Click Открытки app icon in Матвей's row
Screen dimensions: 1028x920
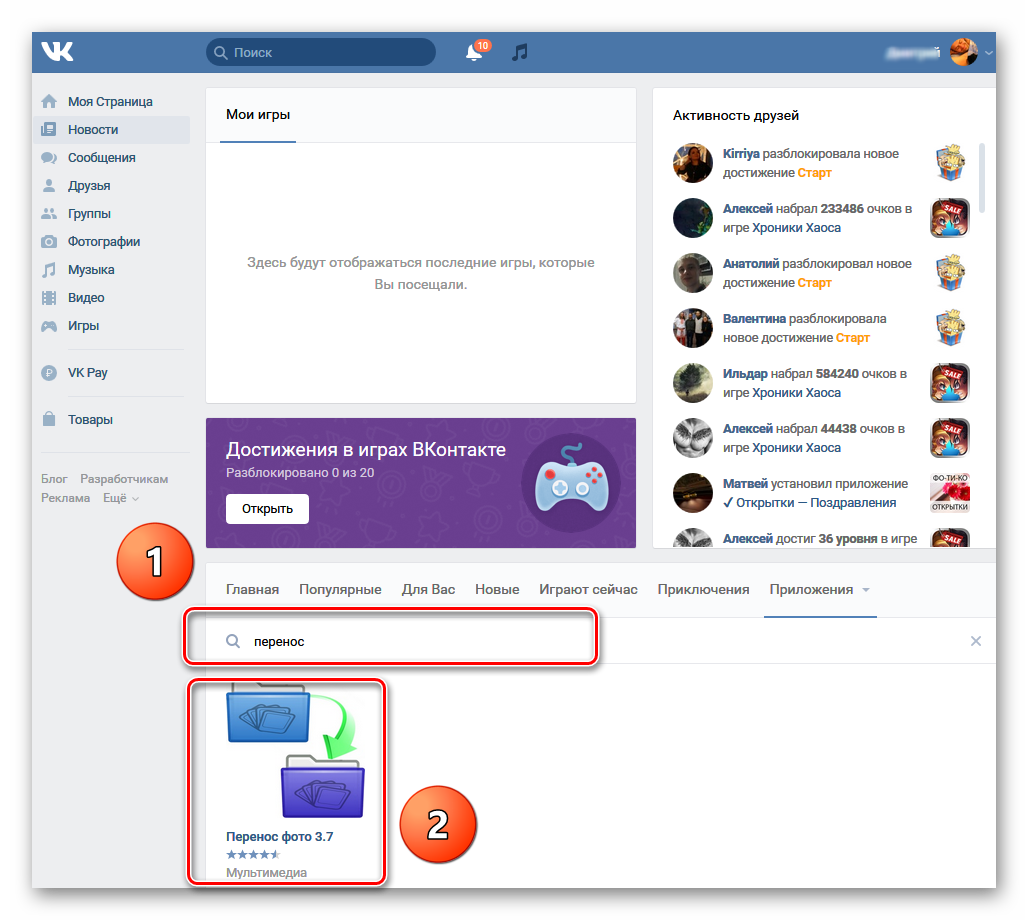pos(949,492)
